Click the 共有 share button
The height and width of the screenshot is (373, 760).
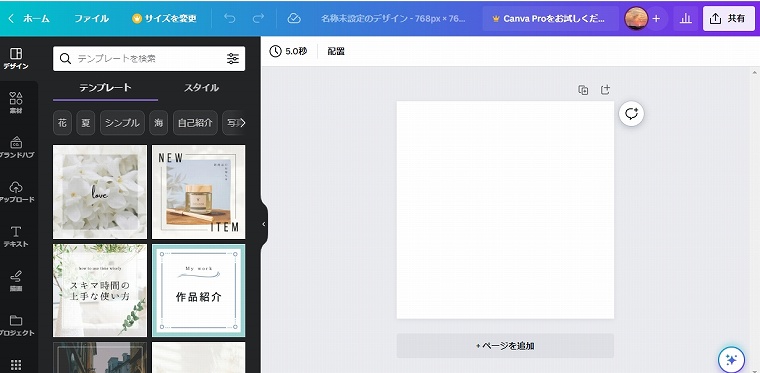click(x=728, y=18)
